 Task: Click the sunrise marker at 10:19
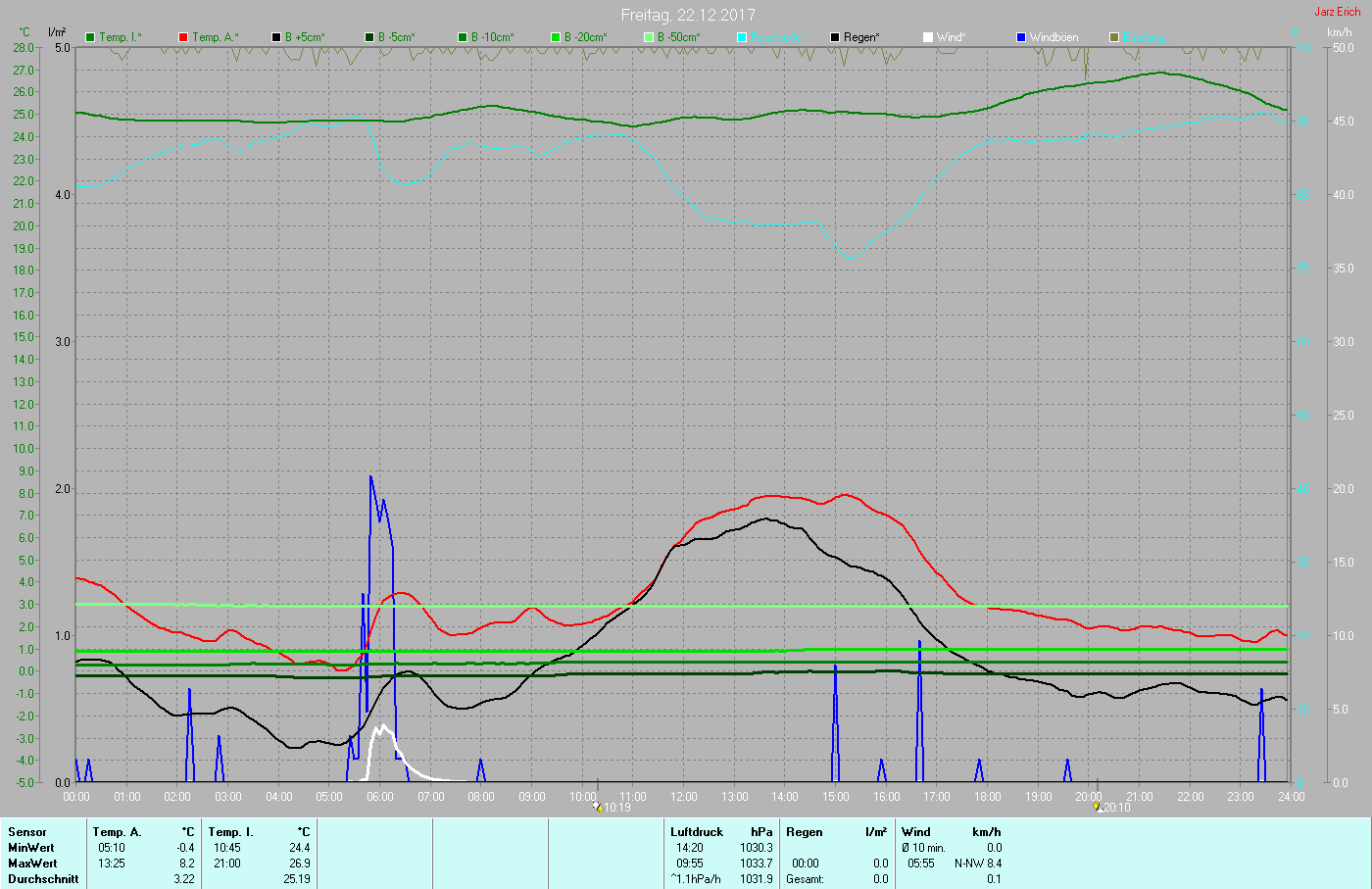(597, 807)
